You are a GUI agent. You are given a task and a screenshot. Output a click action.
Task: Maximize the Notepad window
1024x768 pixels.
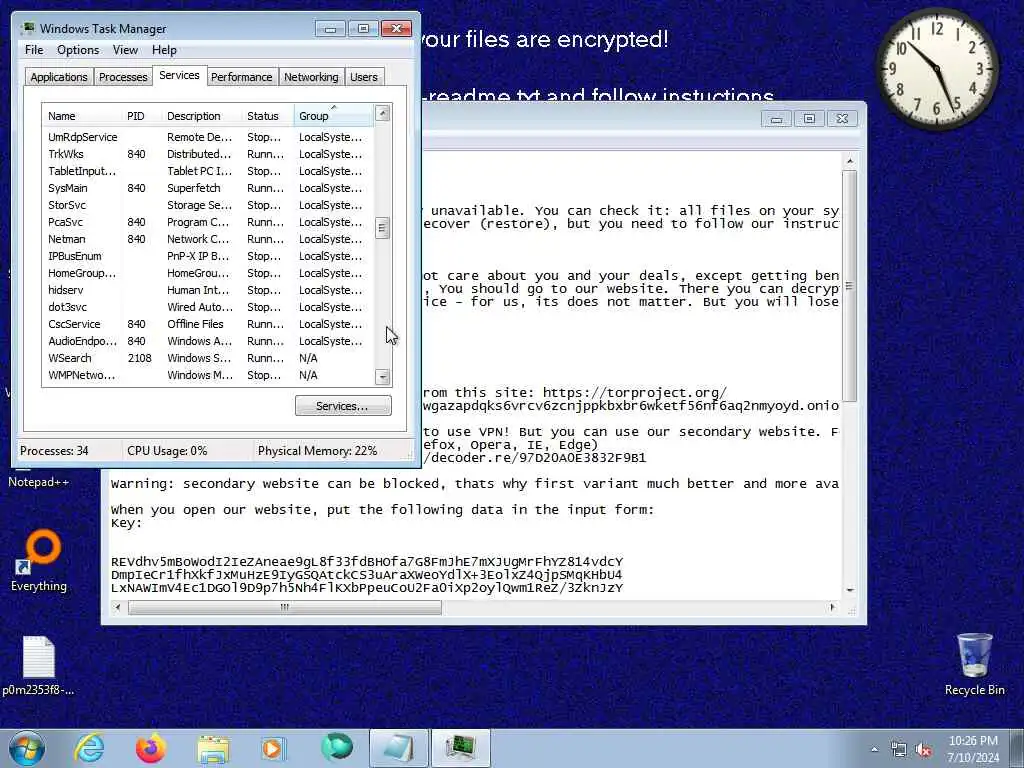pos(809,119)
